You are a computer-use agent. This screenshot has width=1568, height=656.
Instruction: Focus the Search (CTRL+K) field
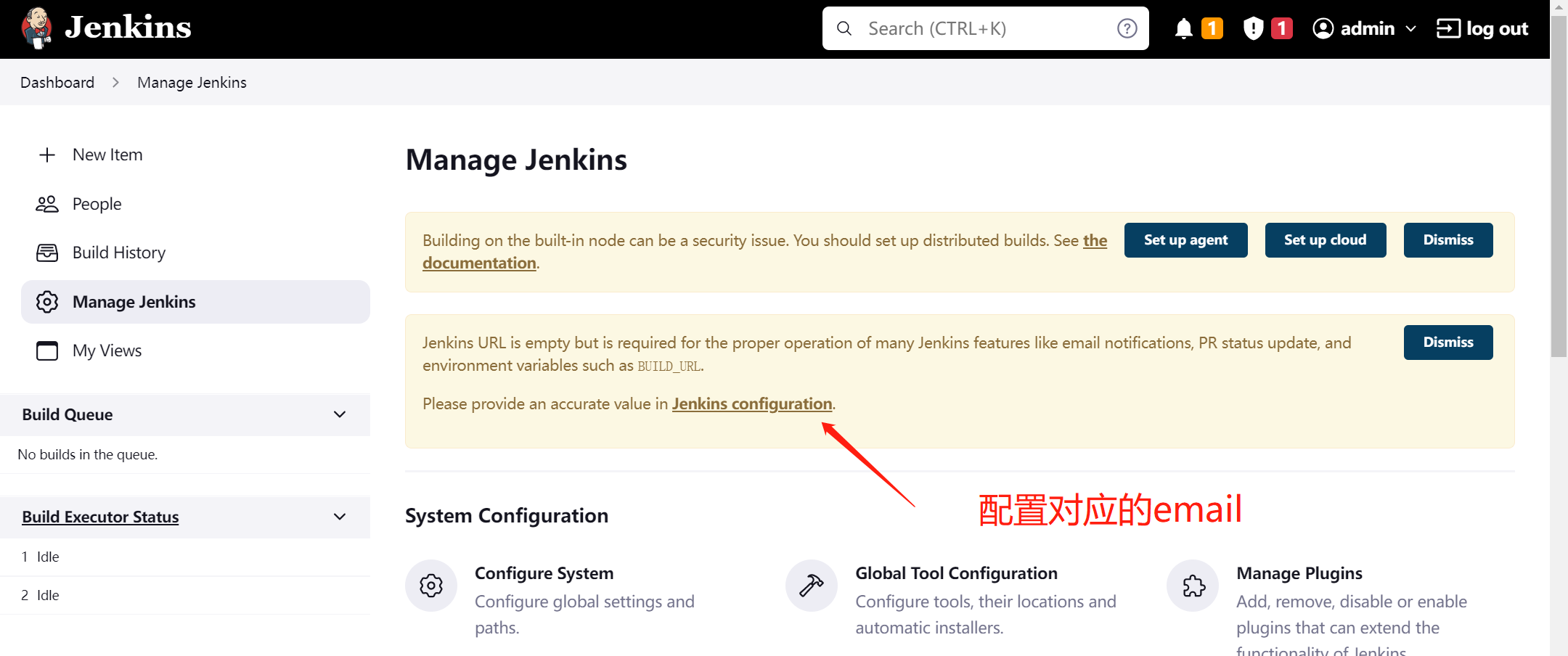[985, 28]
